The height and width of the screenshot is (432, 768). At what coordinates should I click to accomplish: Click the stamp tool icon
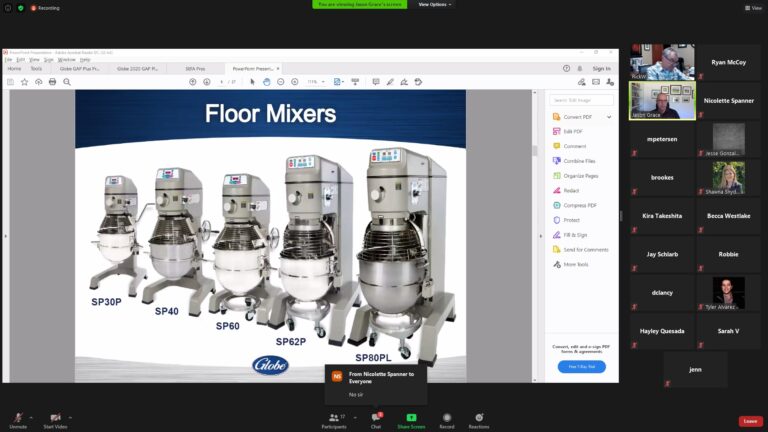pos(418,82)
